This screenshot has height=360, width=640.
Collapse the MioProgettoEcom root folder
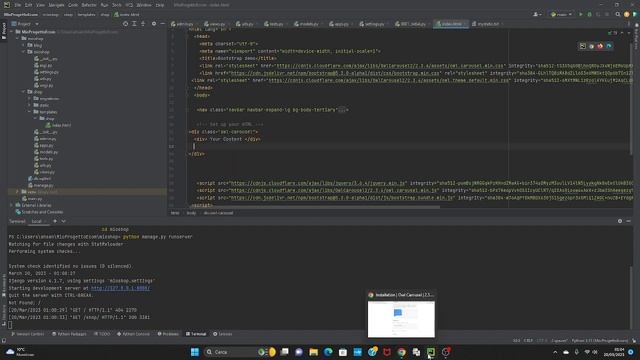coord(12,31)
